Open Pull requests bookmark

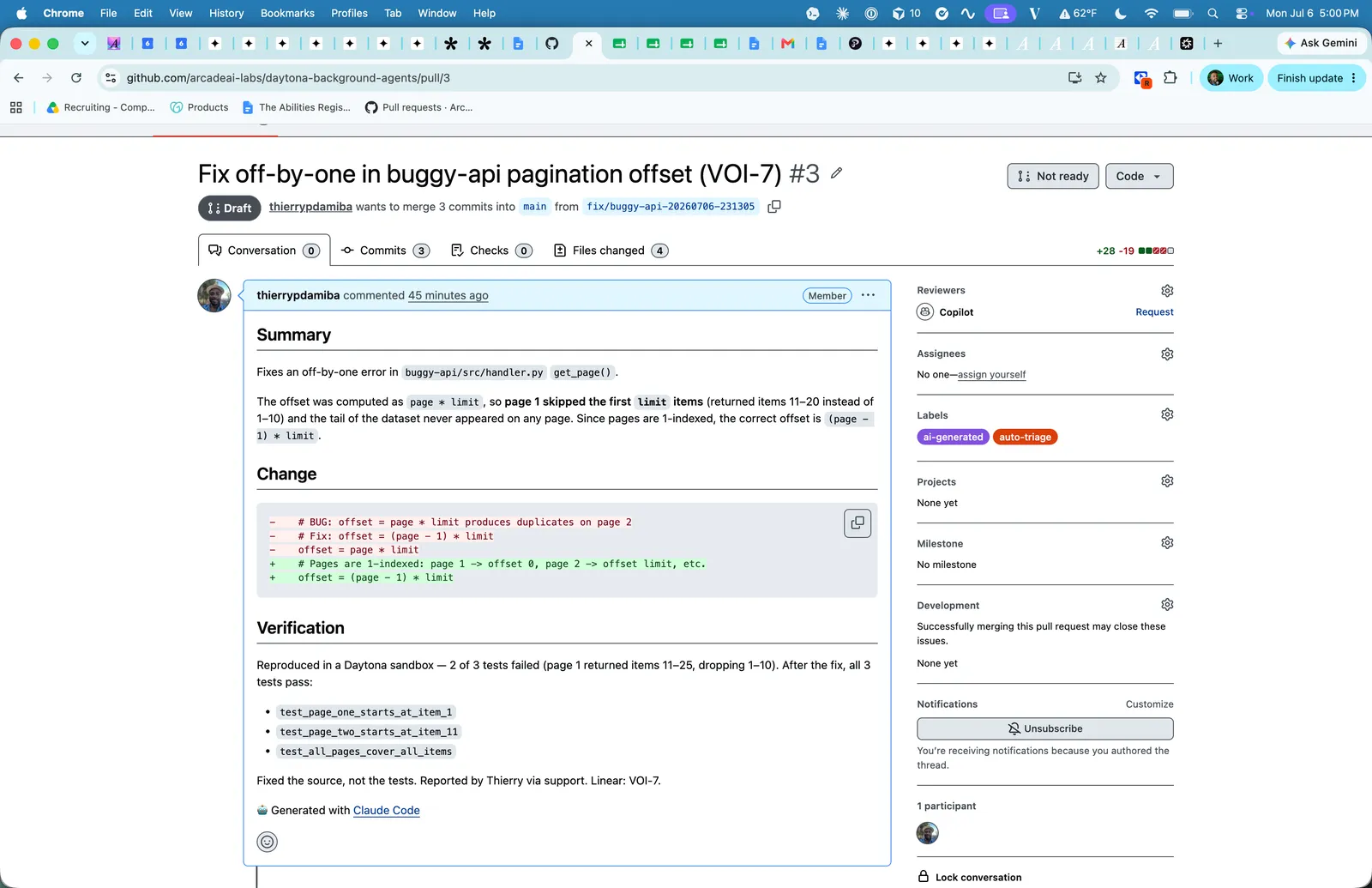[x=418, y=107]
